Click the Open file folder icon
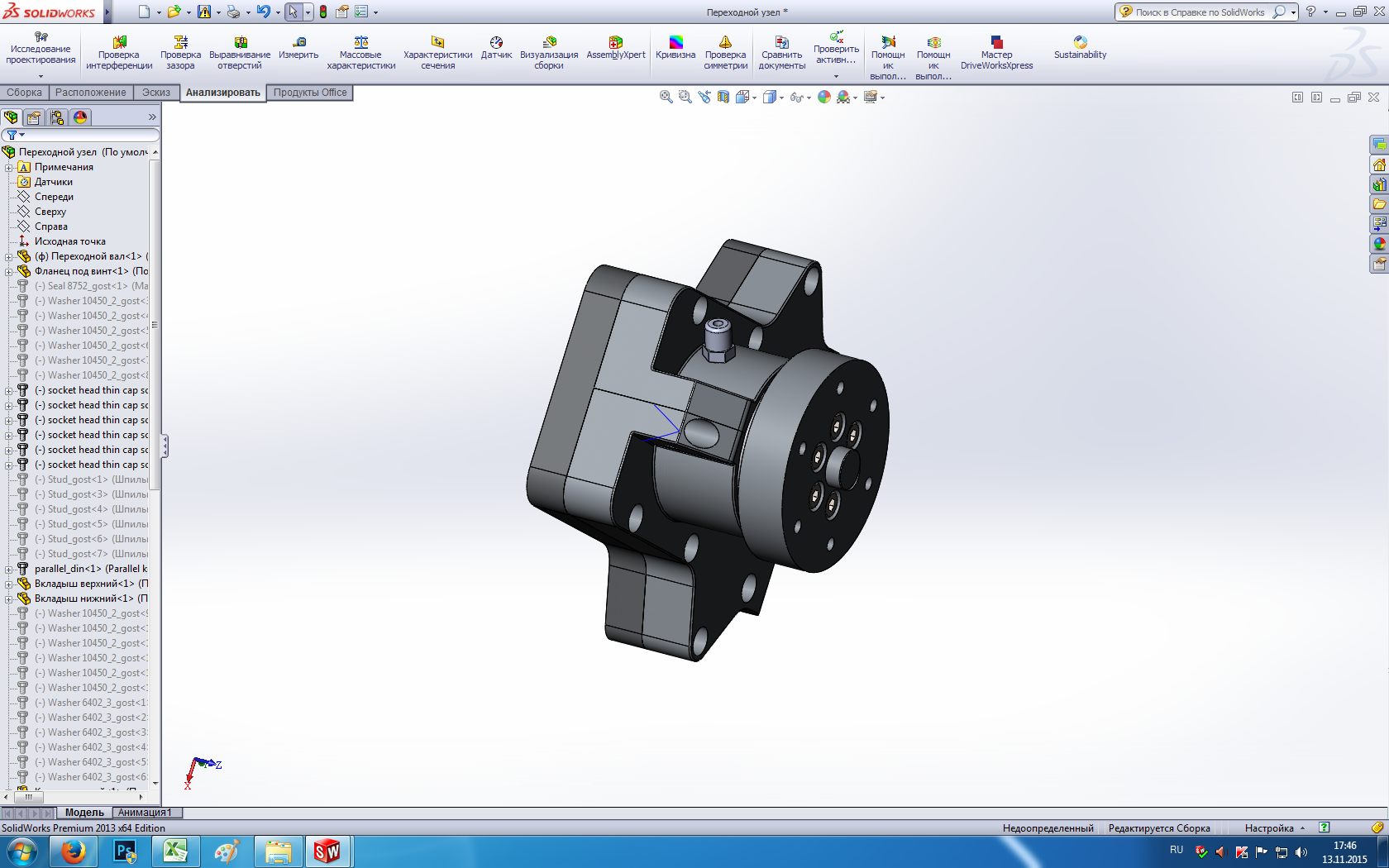This screenshot has width=1389, height=868. click(174, 12)
